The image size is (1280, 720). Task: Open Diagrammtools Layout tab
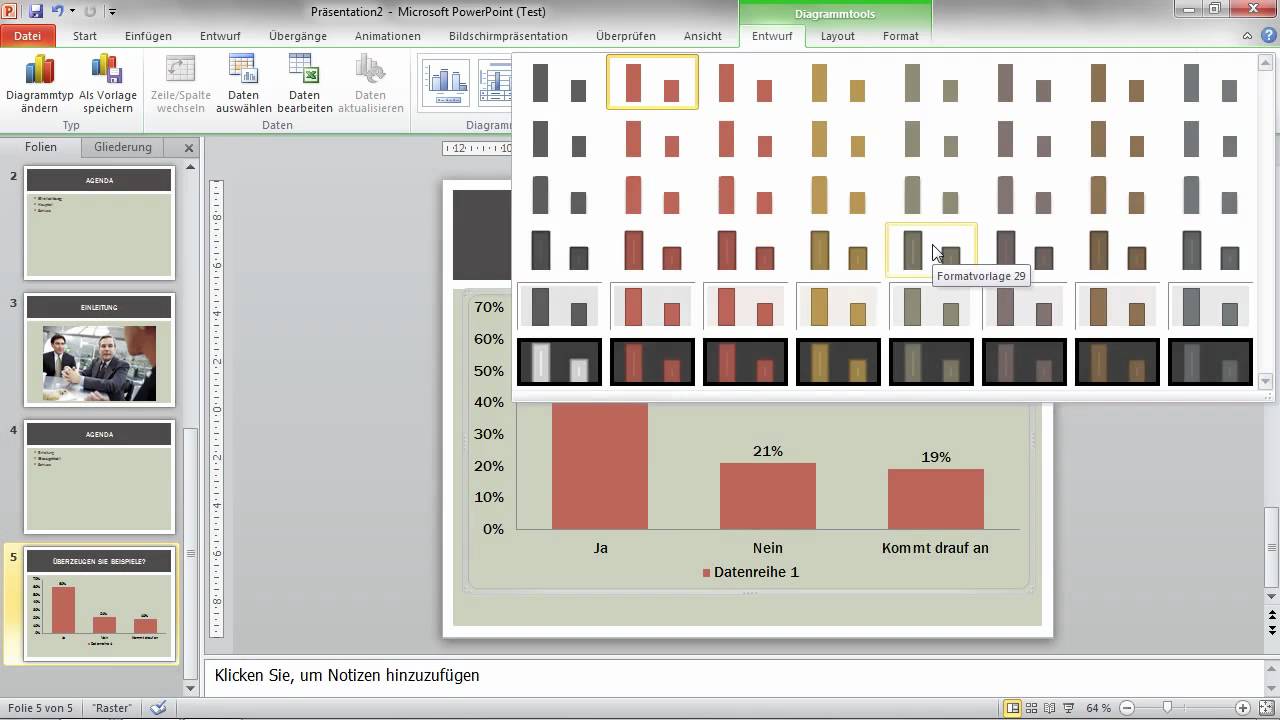click(838, 36)
